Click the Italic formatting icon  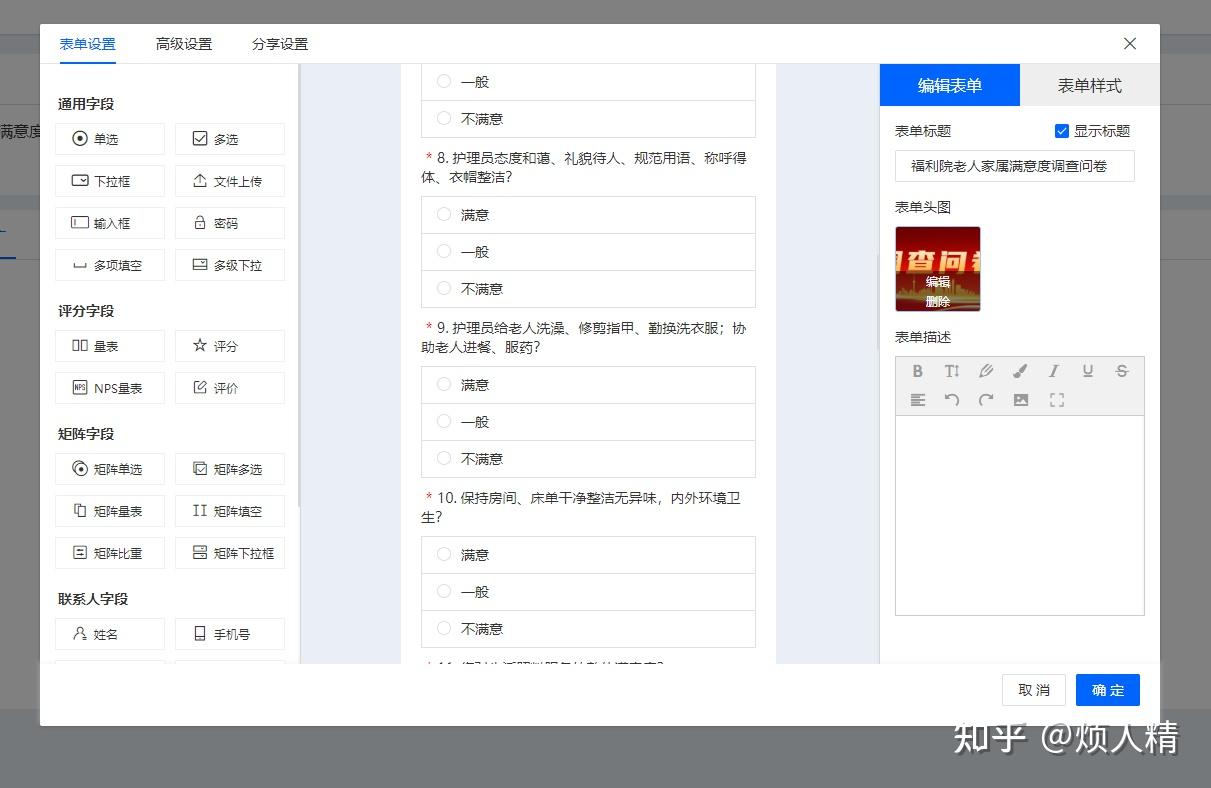pos(1054,371)
